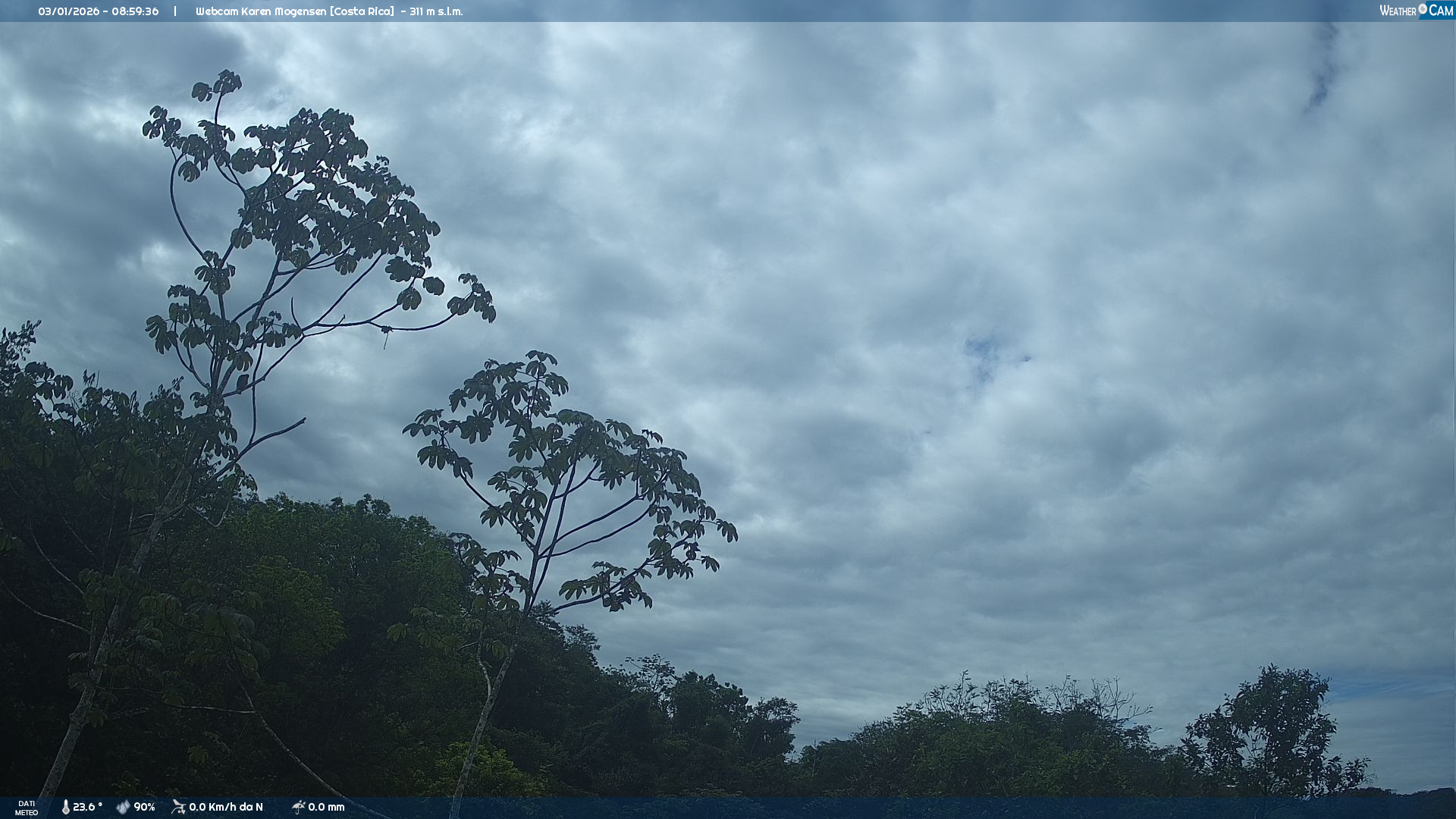Click the 0.0 Km/h da N wind reading
The width and height of the screenshot is (1456, 819).
click(x=226, y=807)
